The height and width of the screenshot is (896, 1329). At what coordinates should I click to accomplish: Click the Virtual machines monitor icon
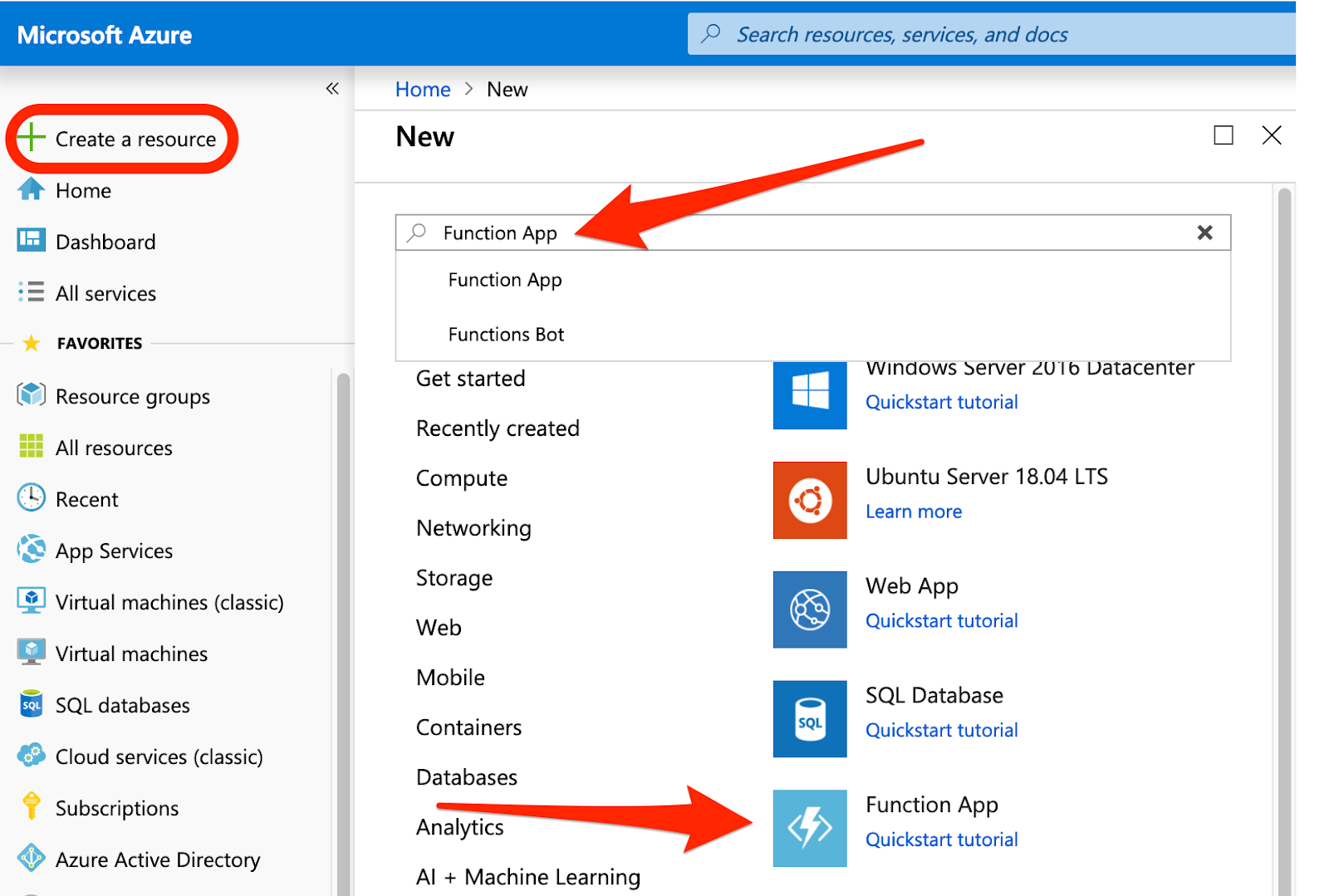click(x=32, y=653)
